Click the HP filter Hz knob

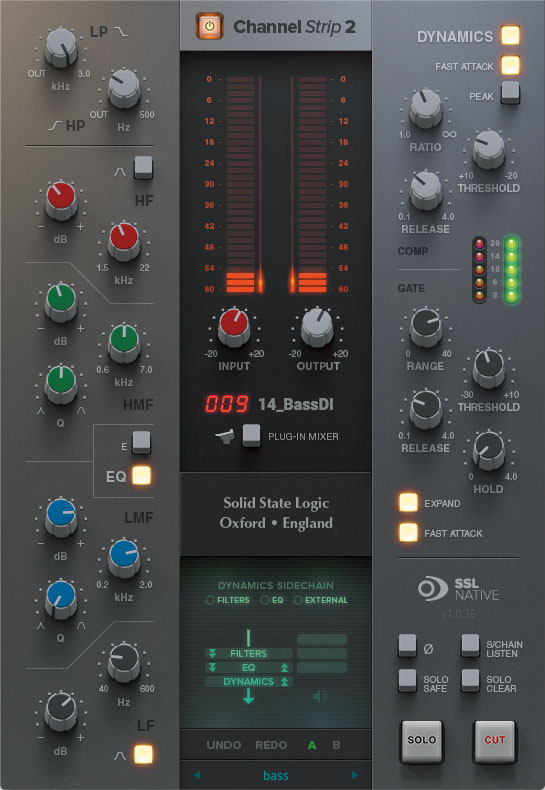point(124,88)
